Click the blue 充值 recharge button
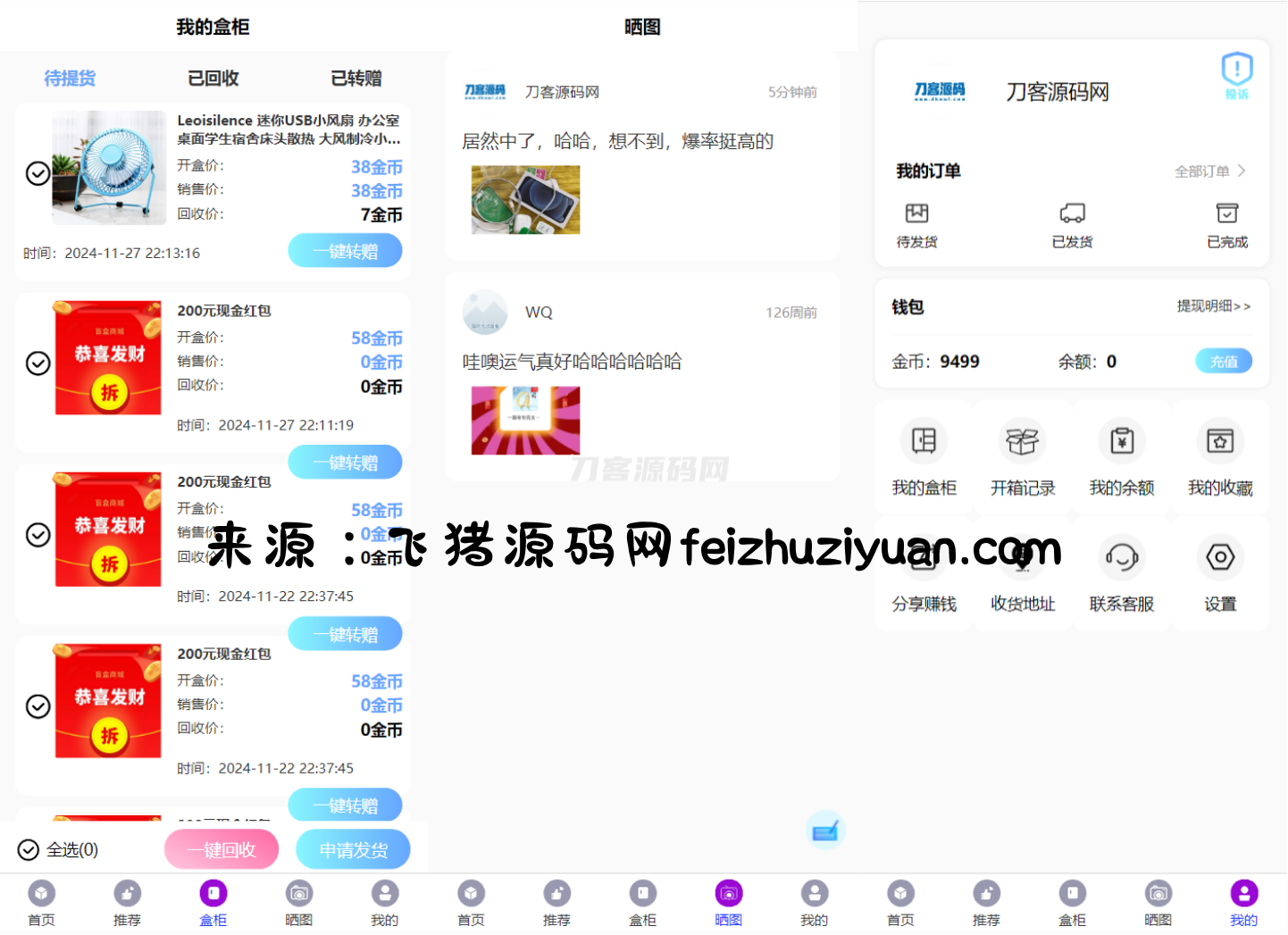This screenshot has width=1288, height=935. pyautogui.click(x=1223, y=361)
